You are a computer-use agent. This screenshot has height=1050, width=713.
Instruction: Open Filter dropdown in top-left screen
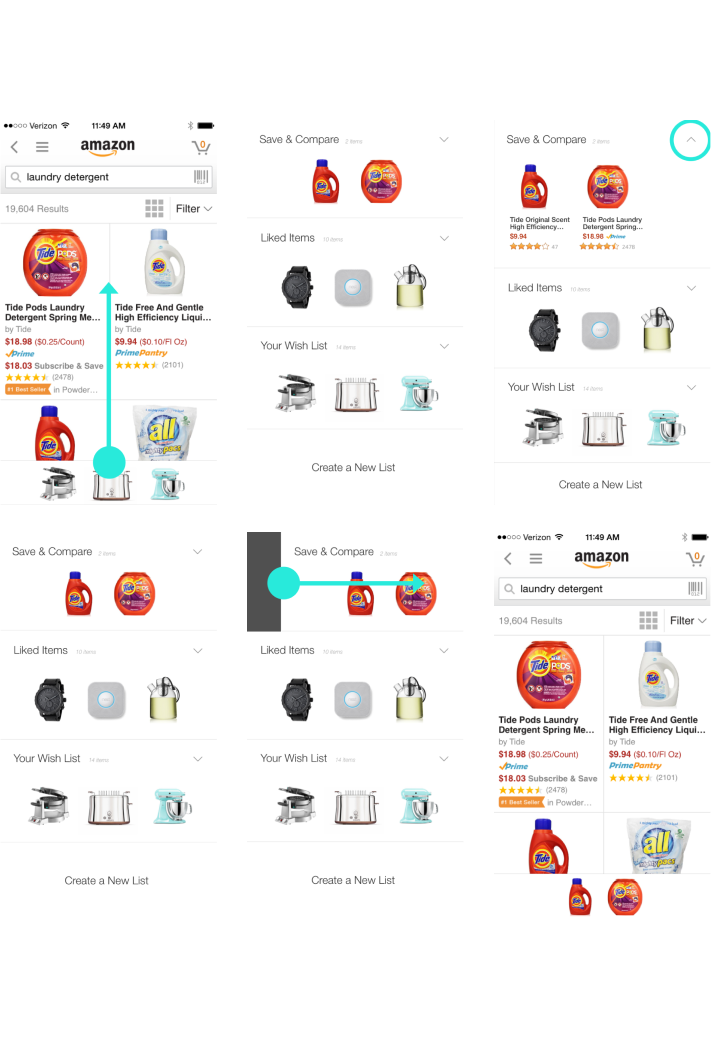[x=194, y=208]
